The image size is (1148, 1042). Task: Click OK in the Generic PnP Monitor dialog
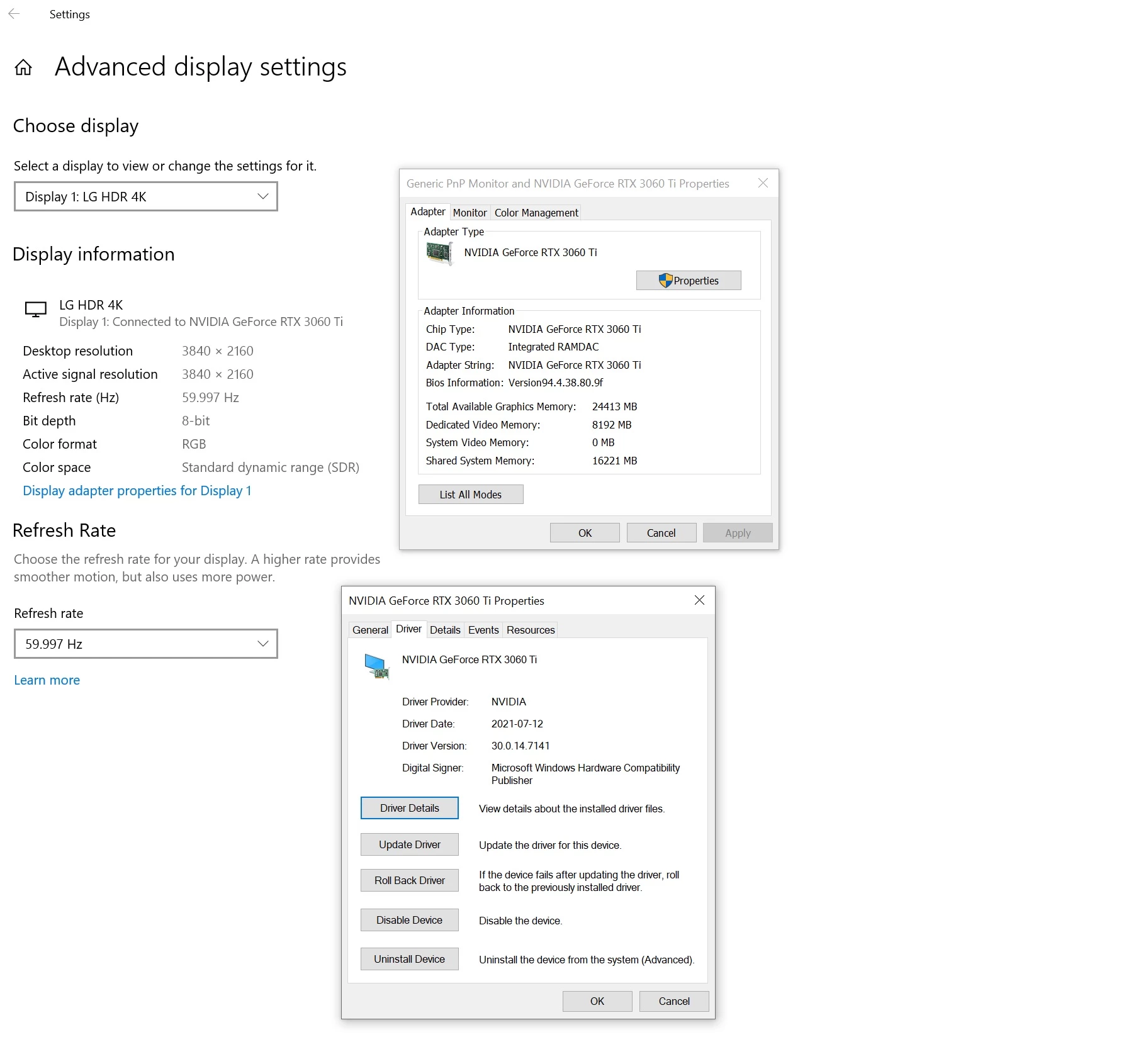pos(585,533)
